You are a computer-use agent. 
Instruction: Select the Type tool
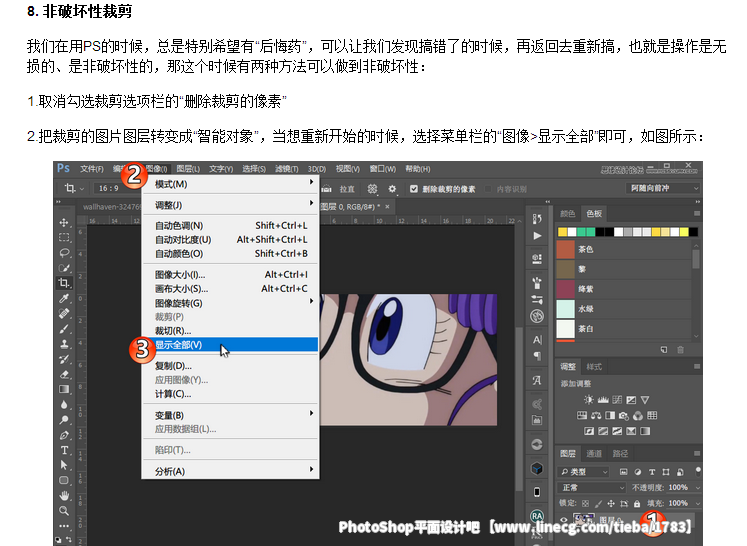pyautogui.click(x=64, y=450)
